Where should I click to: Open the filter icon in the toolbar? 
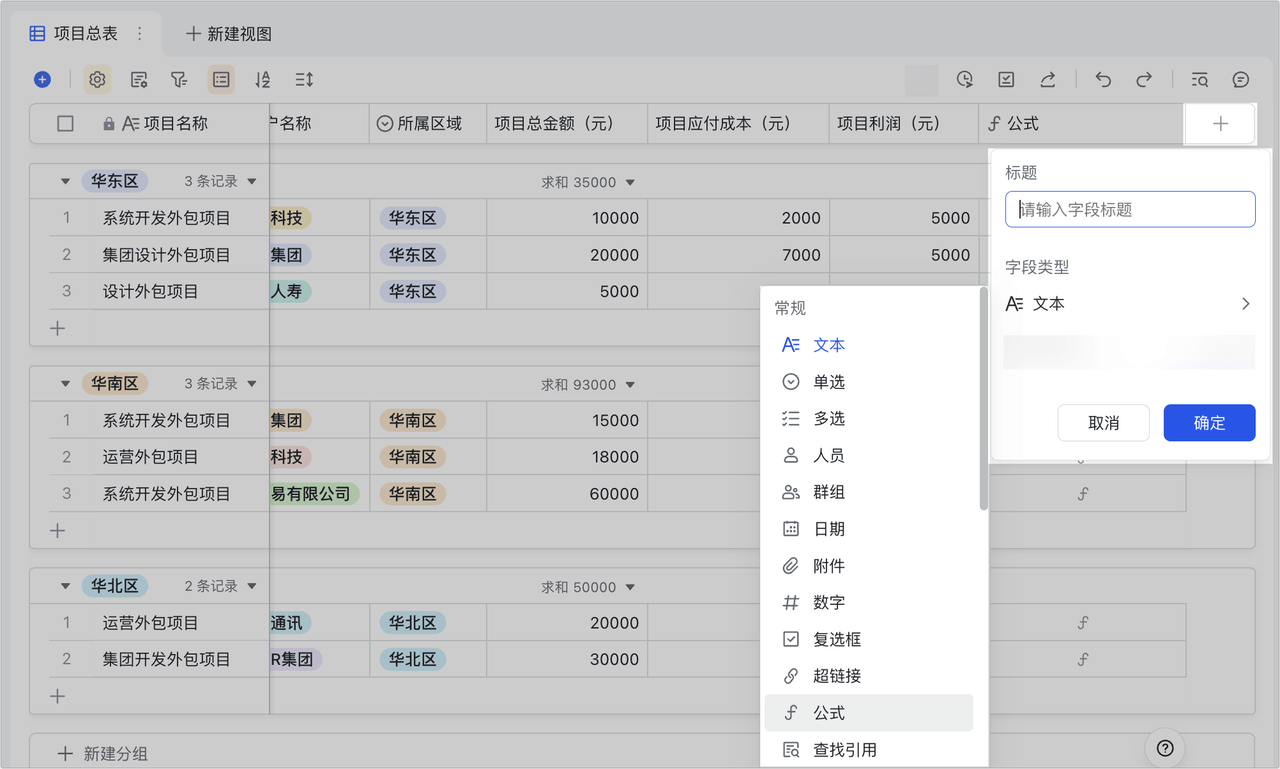[180, 79]
